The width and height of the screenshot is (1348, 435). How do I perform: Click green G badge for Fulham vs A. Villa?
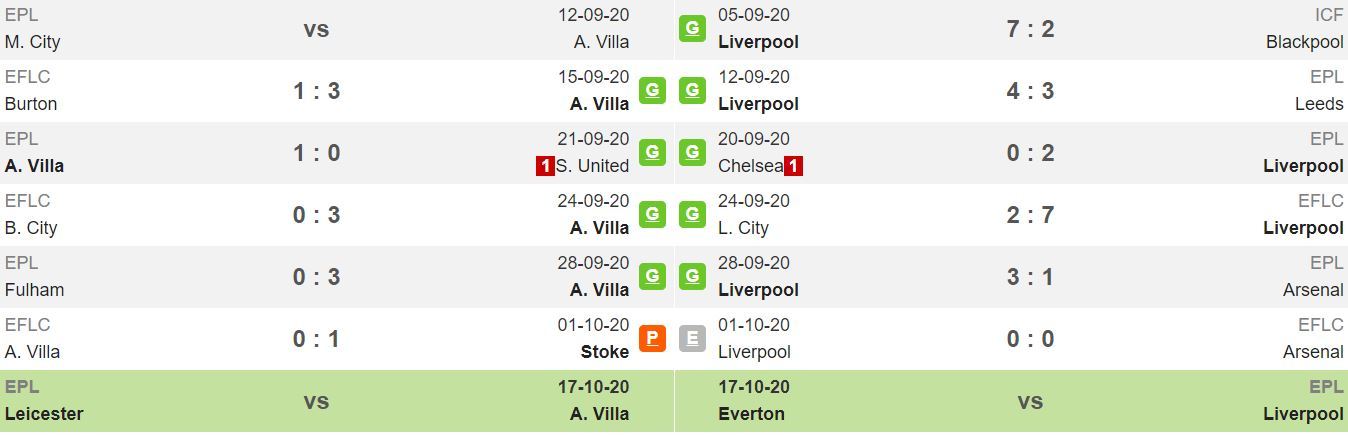pyautogui.click(x=652, y=276)
